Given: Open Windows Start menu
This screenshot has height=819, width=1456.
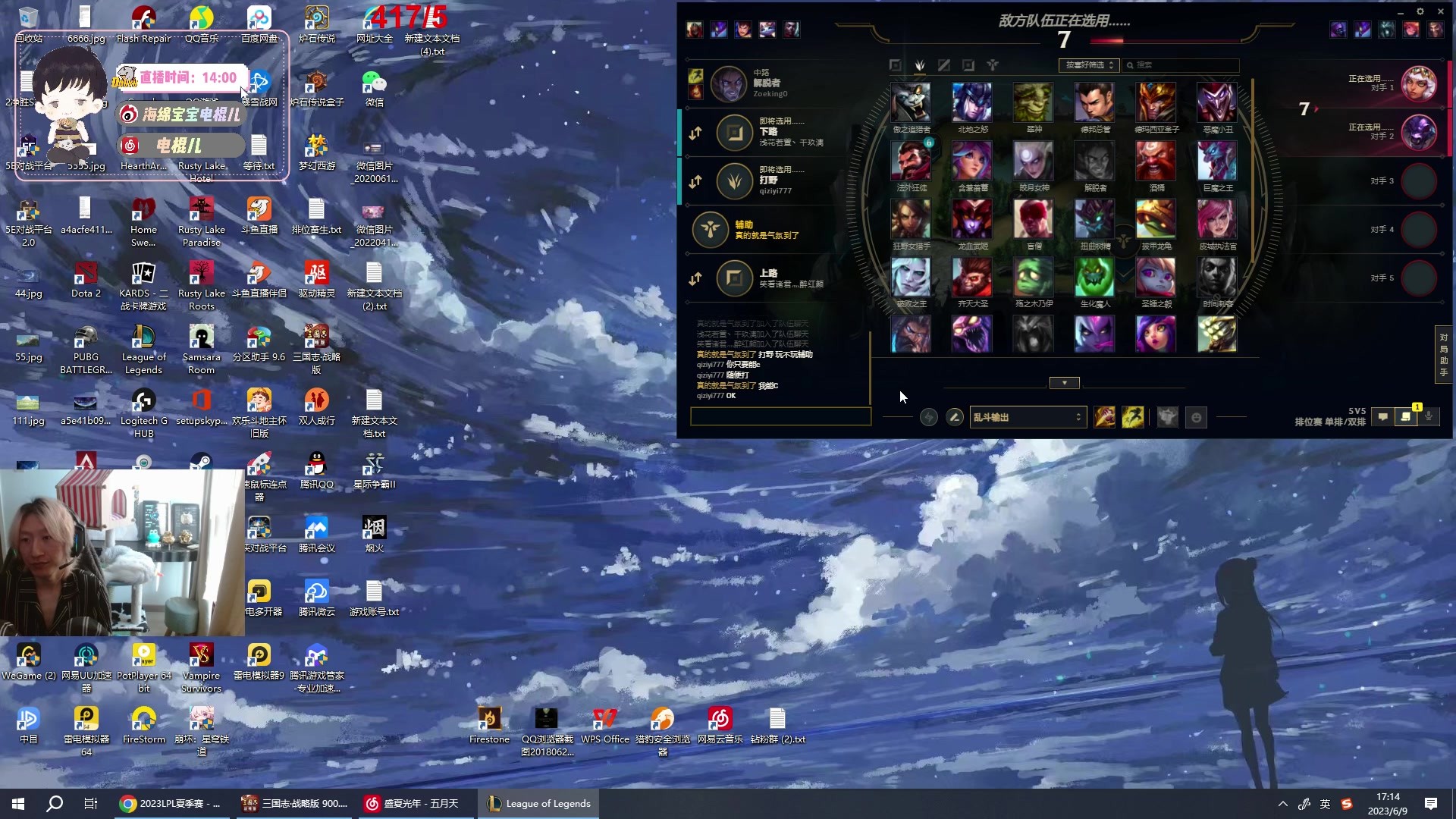Looking at the screenshot, I should 18,804.
